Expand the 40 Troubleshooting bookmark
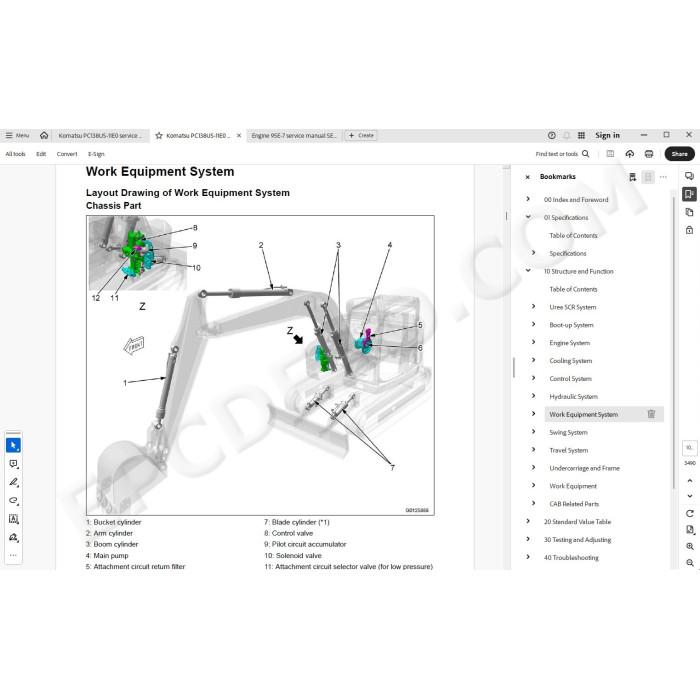Image resolution: width=700 pixels, height=700 pixels. (528, 557)
